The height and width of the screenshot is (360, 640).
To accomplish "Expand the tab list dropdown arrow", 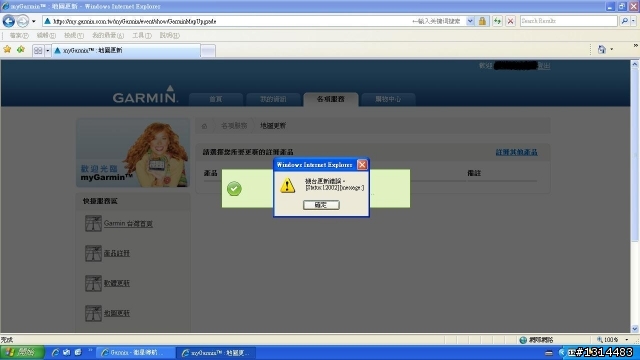I will (48, 50).
